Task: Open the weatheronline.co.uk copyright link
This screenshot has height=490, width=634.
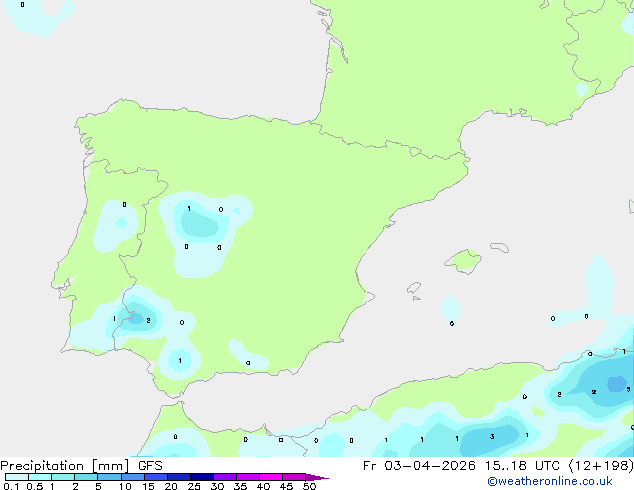Action: (x=550, y=481)
